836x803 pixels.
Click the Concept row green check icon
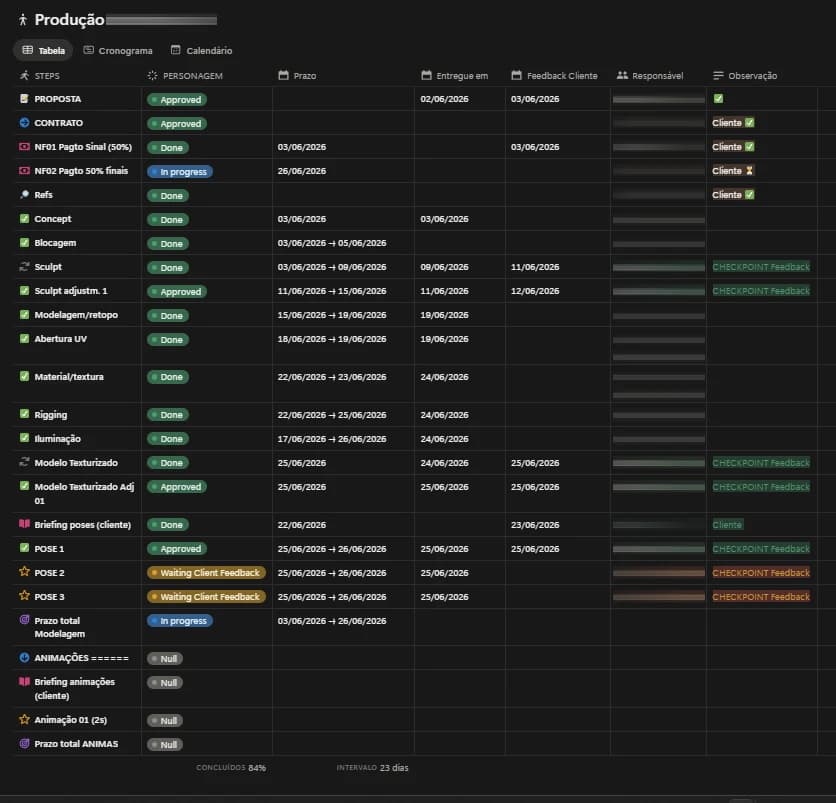point(24,218)
